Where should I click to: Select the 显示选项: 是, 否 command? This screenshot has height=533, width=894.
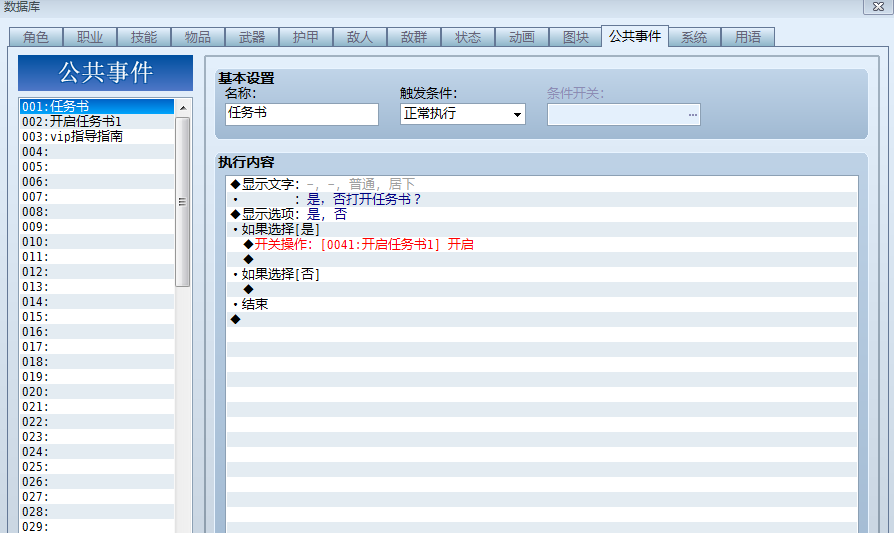coord(542,214)
